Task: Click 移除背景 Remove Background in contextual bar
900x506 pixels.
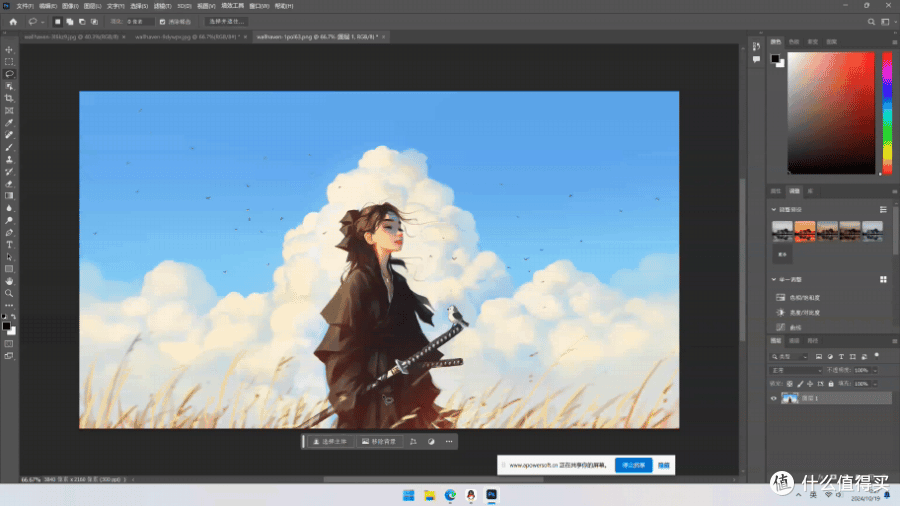Action: coord(379,442)
